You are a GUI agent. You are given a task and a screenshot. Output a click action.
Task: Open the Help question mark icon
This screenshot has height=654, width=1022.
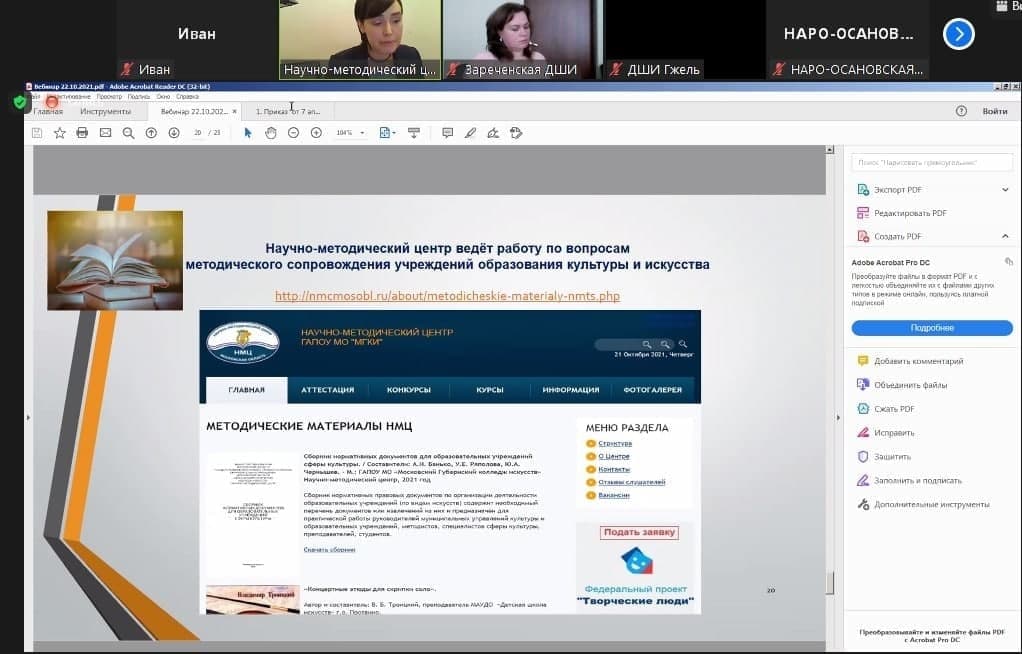961,111
